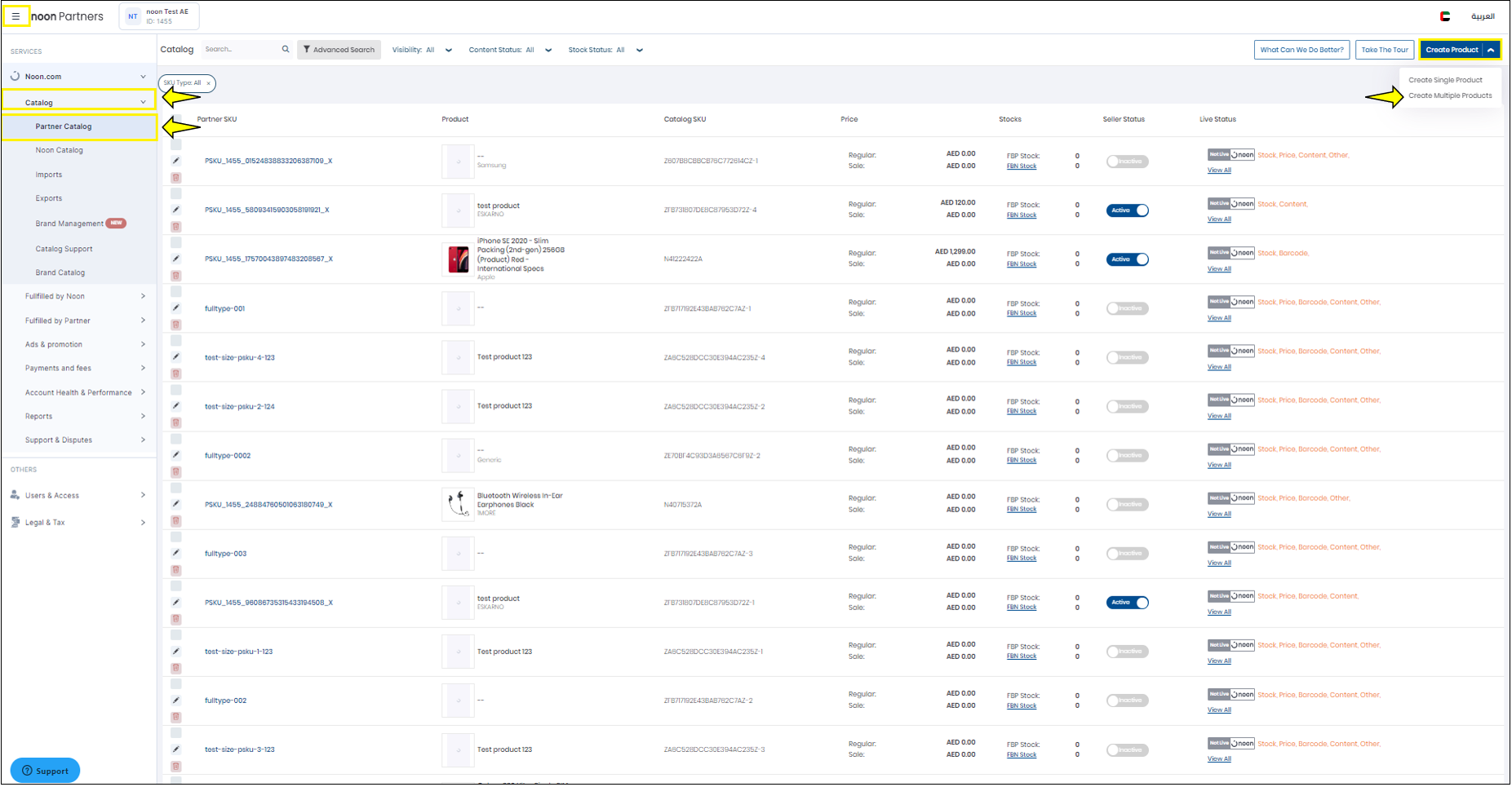Viewport: 1512px width, 787px height.
Task: Click the iPhone SE 2020 product thumbnail
Action: point(458,259)
